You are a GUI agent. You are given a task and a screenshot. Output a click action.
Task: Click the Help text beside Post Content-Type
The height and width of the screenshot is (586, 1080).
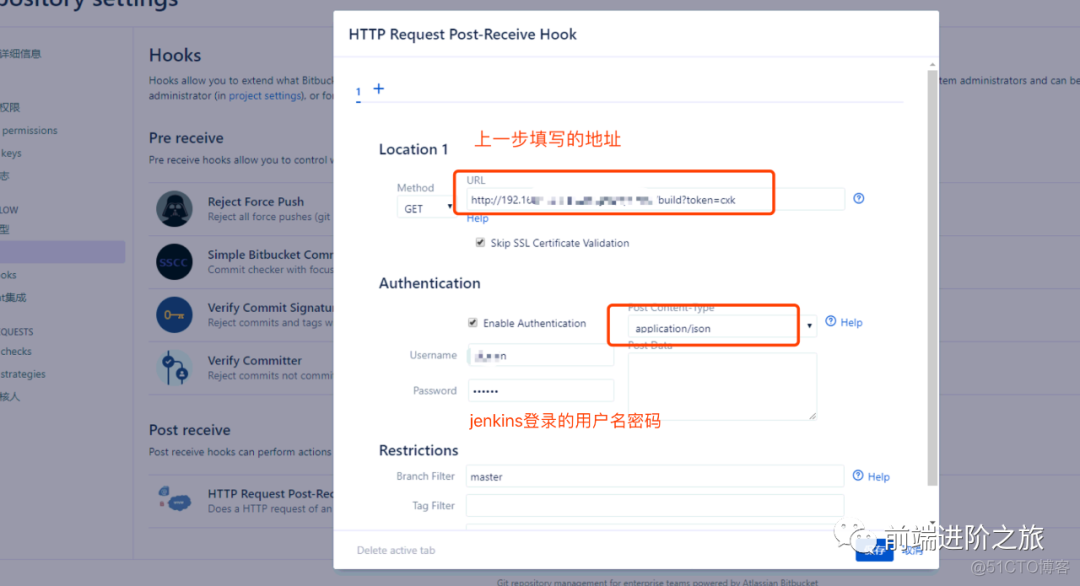point(851,322)
